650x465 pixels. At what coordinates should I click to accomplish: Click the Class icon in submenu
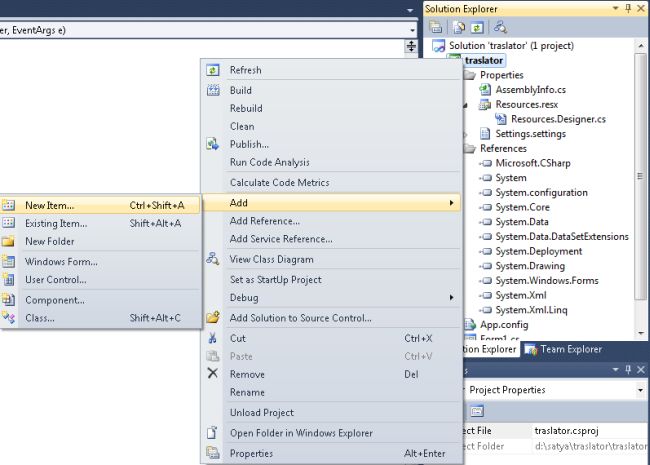click(x=8, y=318)
